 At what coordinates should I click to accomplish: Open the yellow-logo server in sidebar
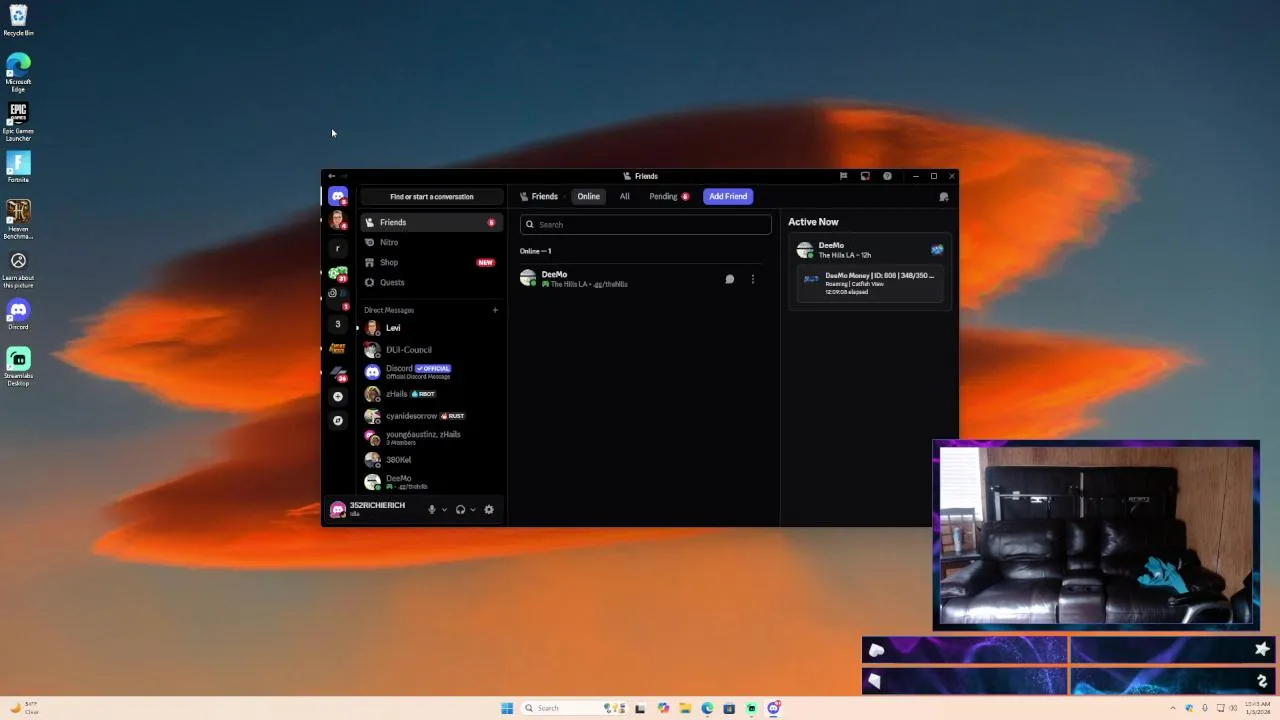(x=338, y=348)
